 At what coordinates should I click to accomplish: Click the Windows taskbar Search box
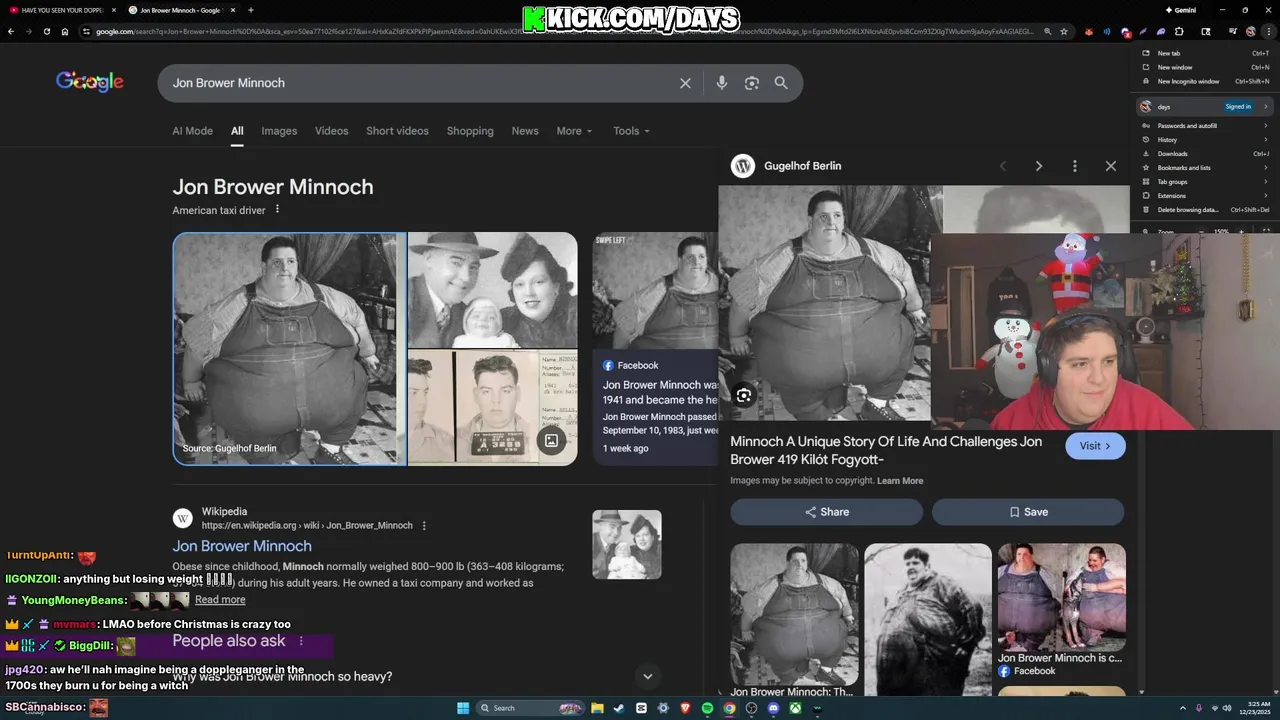click(530, 708)
